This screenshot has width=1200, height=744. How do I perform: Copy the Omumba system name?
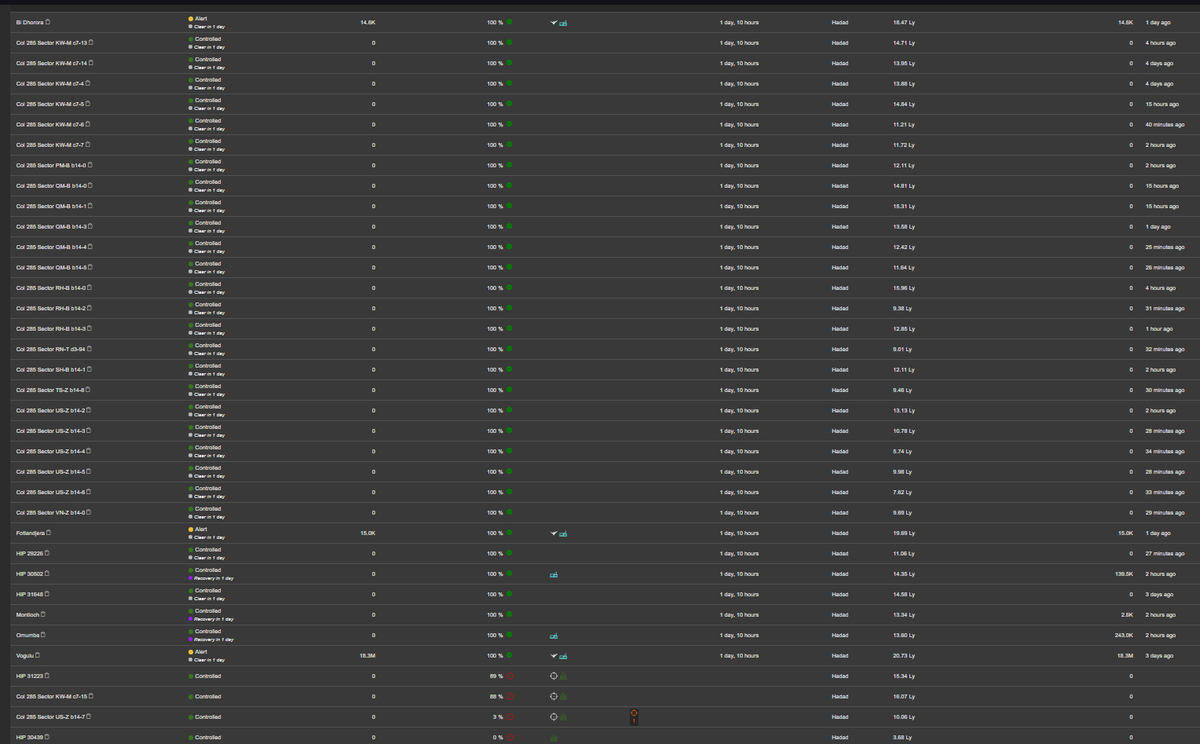(x=42, y=635)
